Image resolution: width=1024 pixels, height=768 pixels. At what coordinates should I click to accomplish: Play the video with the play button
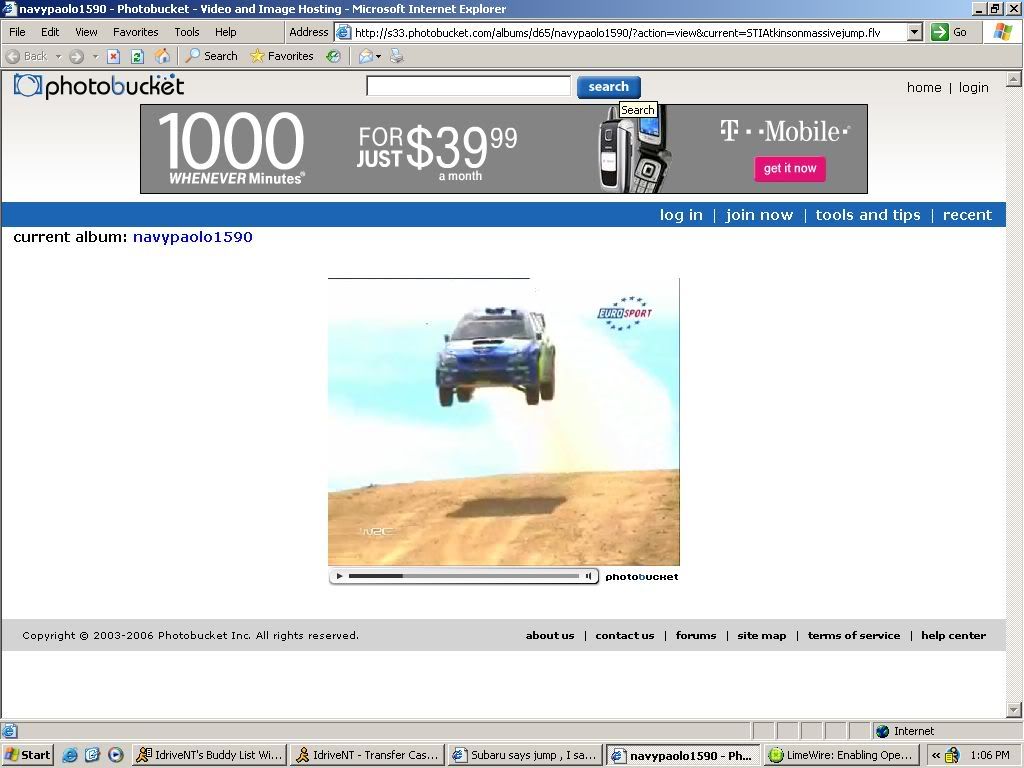pos(339,576)
